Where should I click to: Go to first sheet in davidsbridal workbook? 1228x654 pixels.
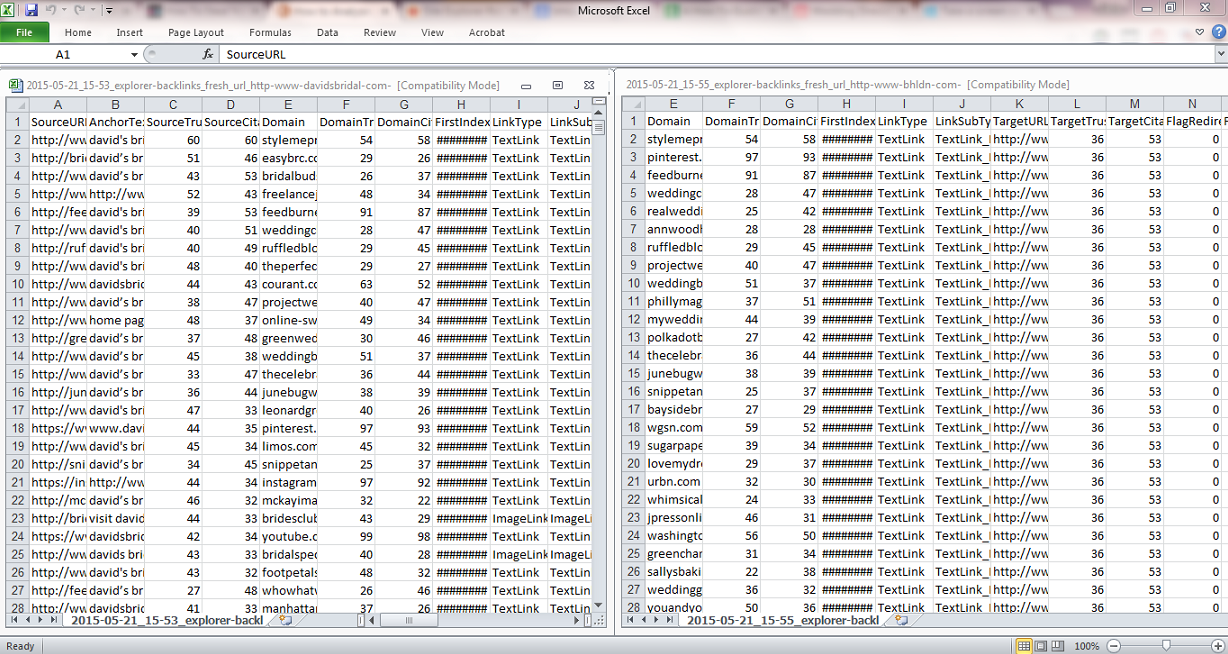pos(13,620)
